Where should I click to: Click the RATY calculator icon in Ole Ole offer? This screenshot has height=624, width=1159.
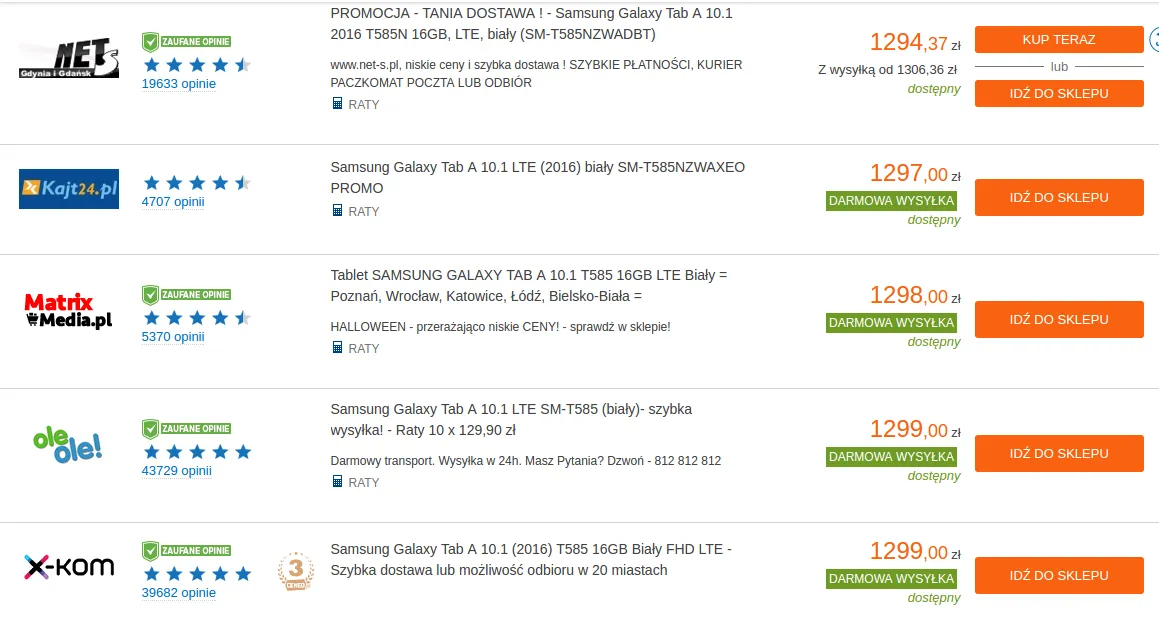click(337, 482)
